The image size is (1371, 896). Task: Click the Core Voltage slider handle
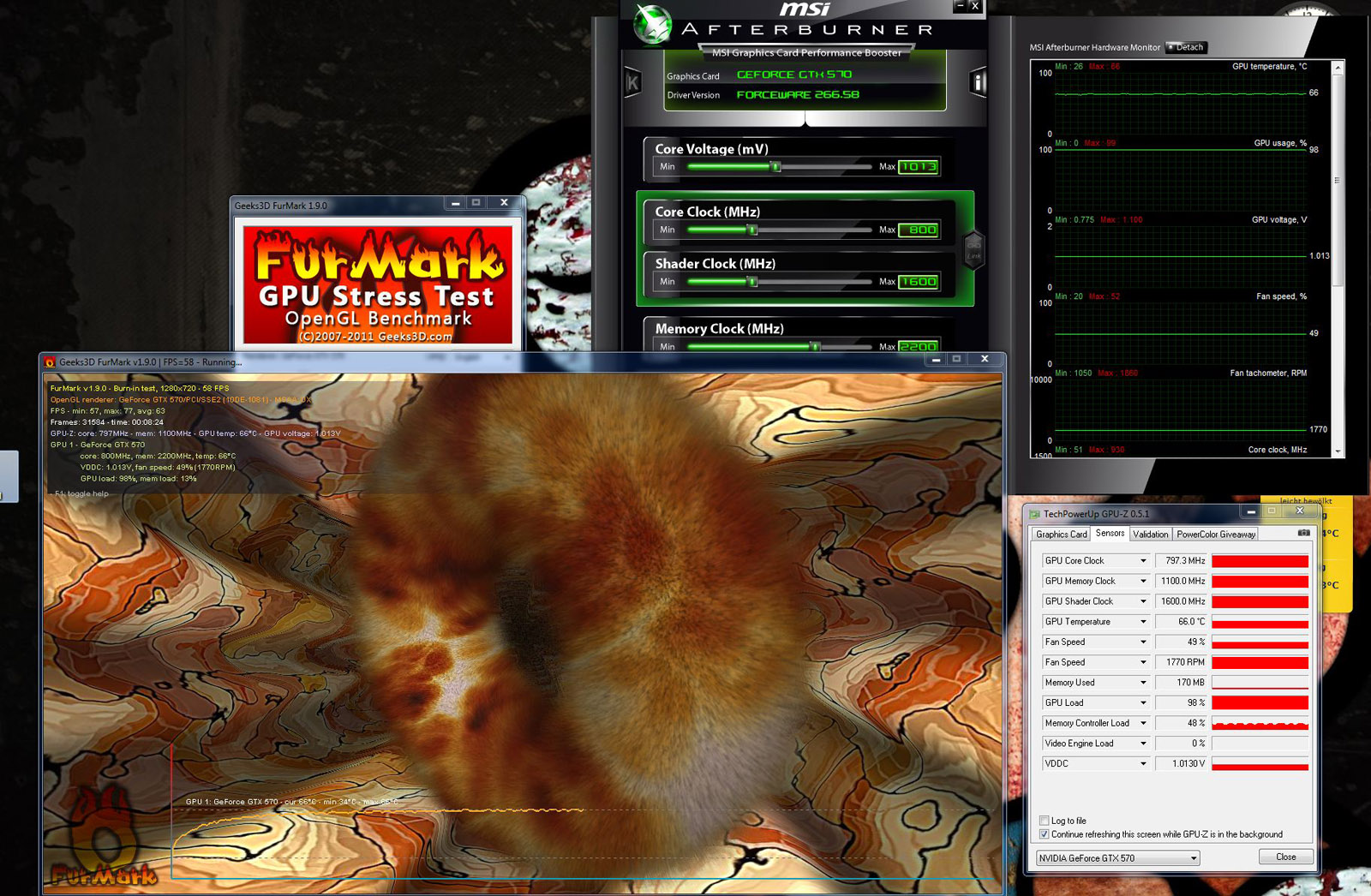(776, 167)
